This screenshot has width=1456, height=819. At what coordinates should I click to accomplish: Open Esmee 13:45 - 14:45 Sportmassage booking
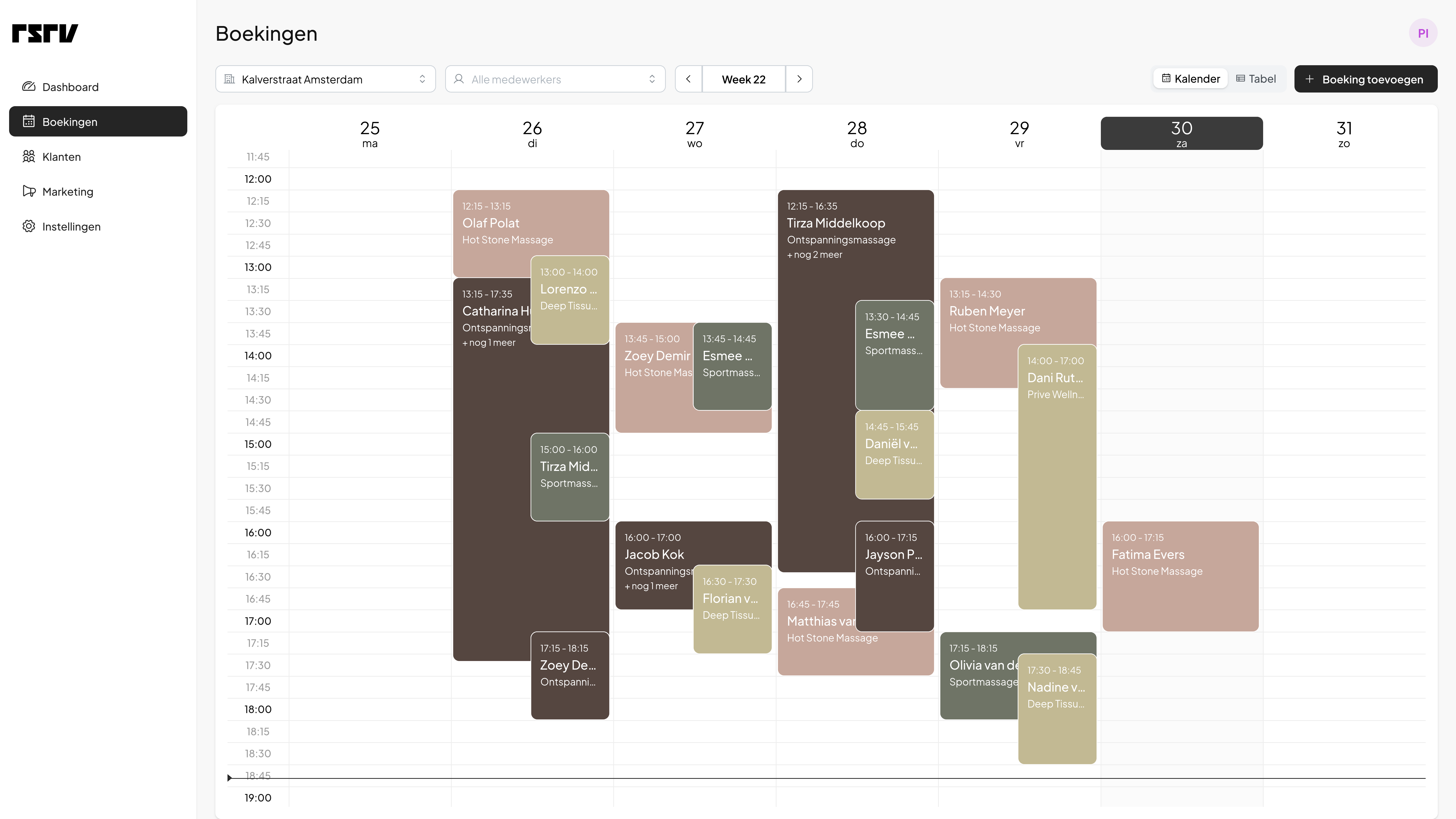click(733, 366)
